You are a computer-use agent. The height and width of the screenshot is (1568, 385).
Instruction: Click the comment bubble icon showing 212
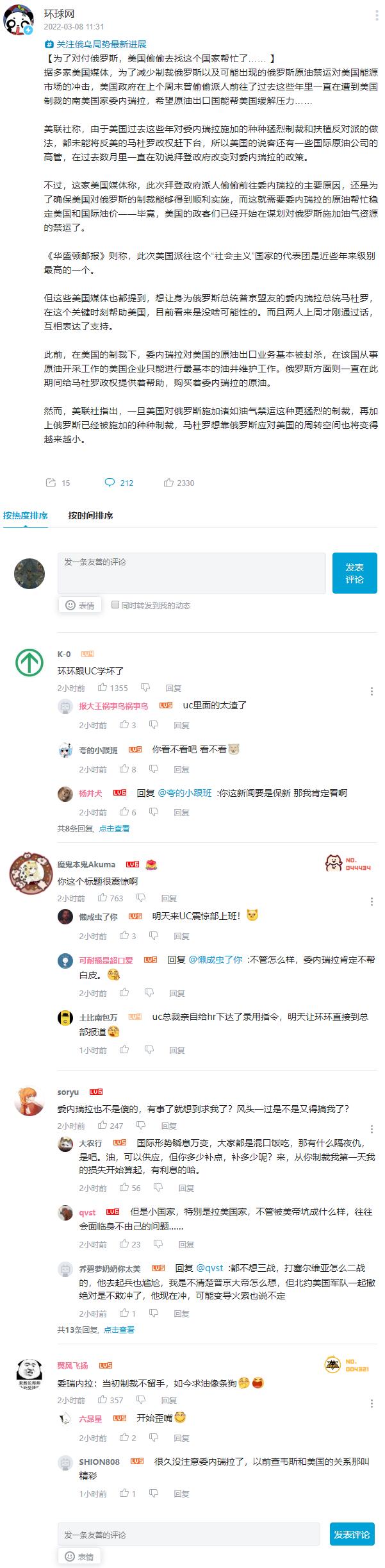(x=110, y=483)
